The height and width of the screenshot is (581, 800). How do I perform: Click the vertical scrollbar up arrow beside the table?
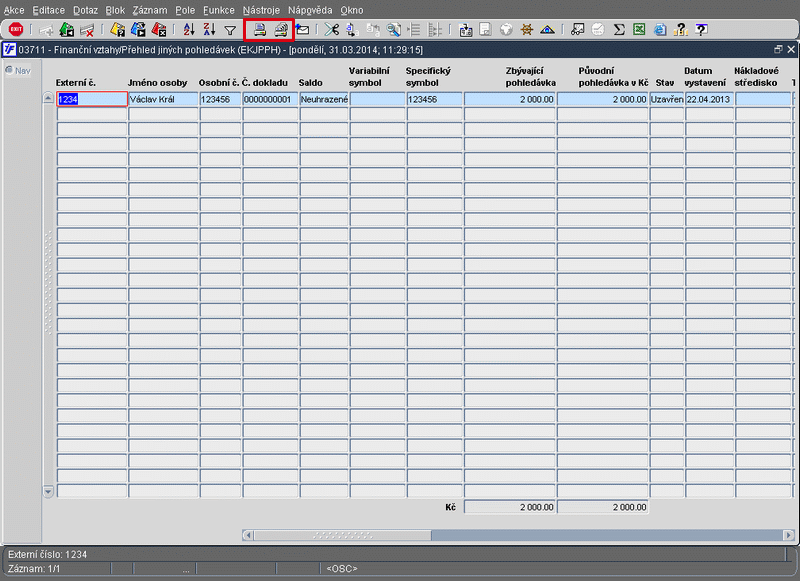coord(48,98)
